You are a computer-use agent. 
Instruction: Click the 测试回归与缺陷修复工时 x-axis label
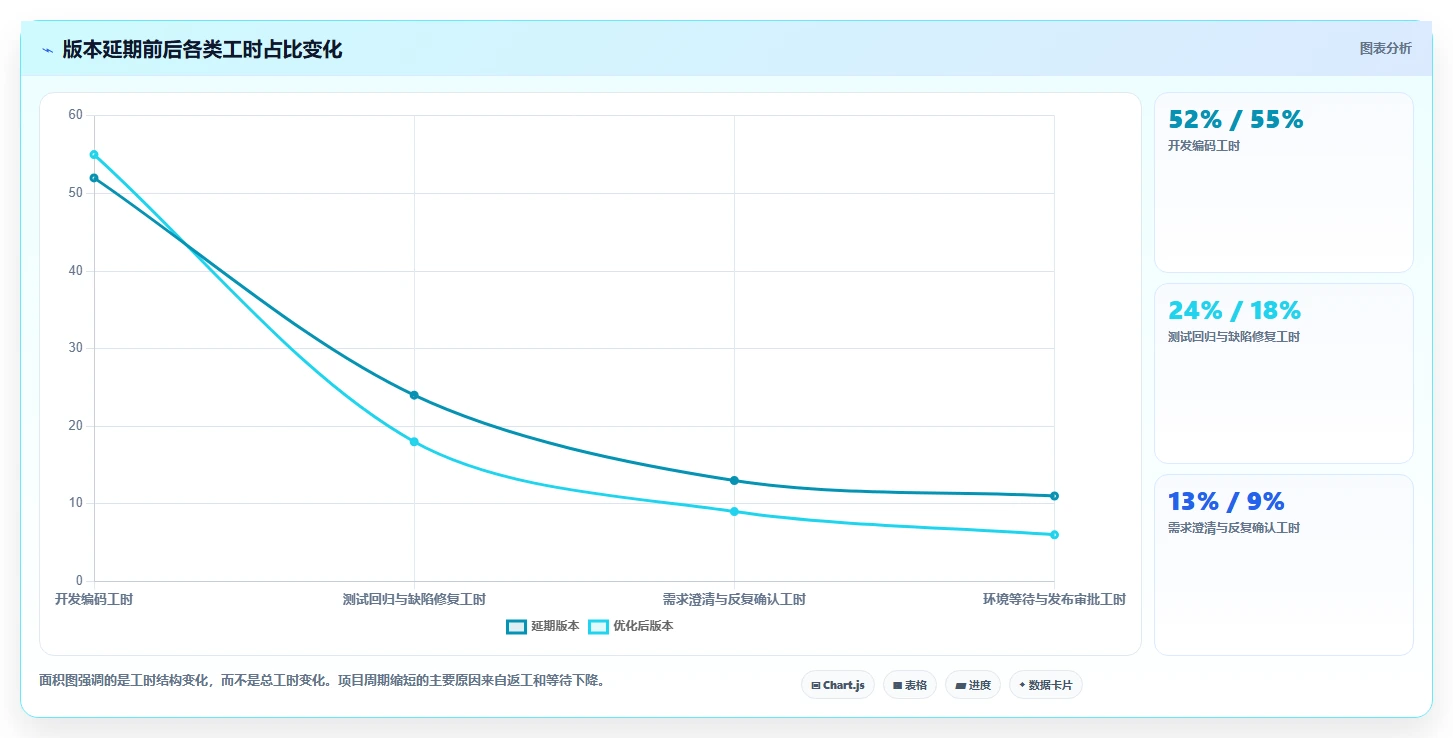[x=414, y=600]
